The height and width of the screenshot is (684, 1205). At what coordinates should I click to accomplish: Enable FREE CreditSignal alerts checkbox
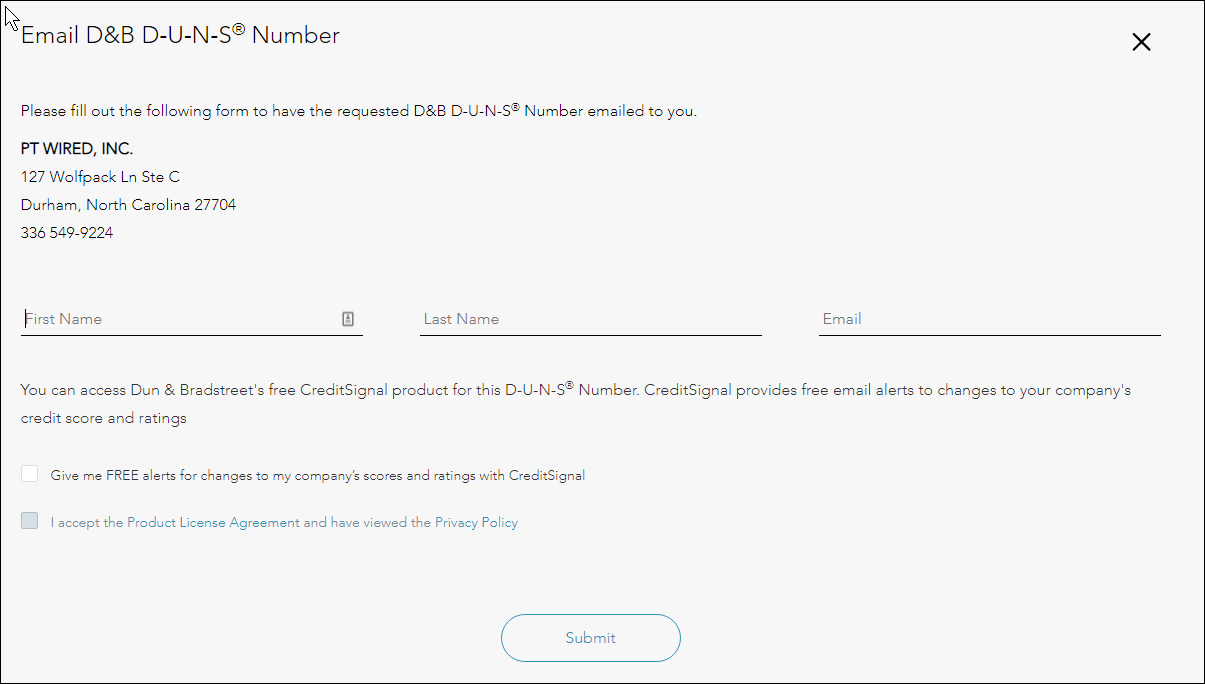coord(30,474)
